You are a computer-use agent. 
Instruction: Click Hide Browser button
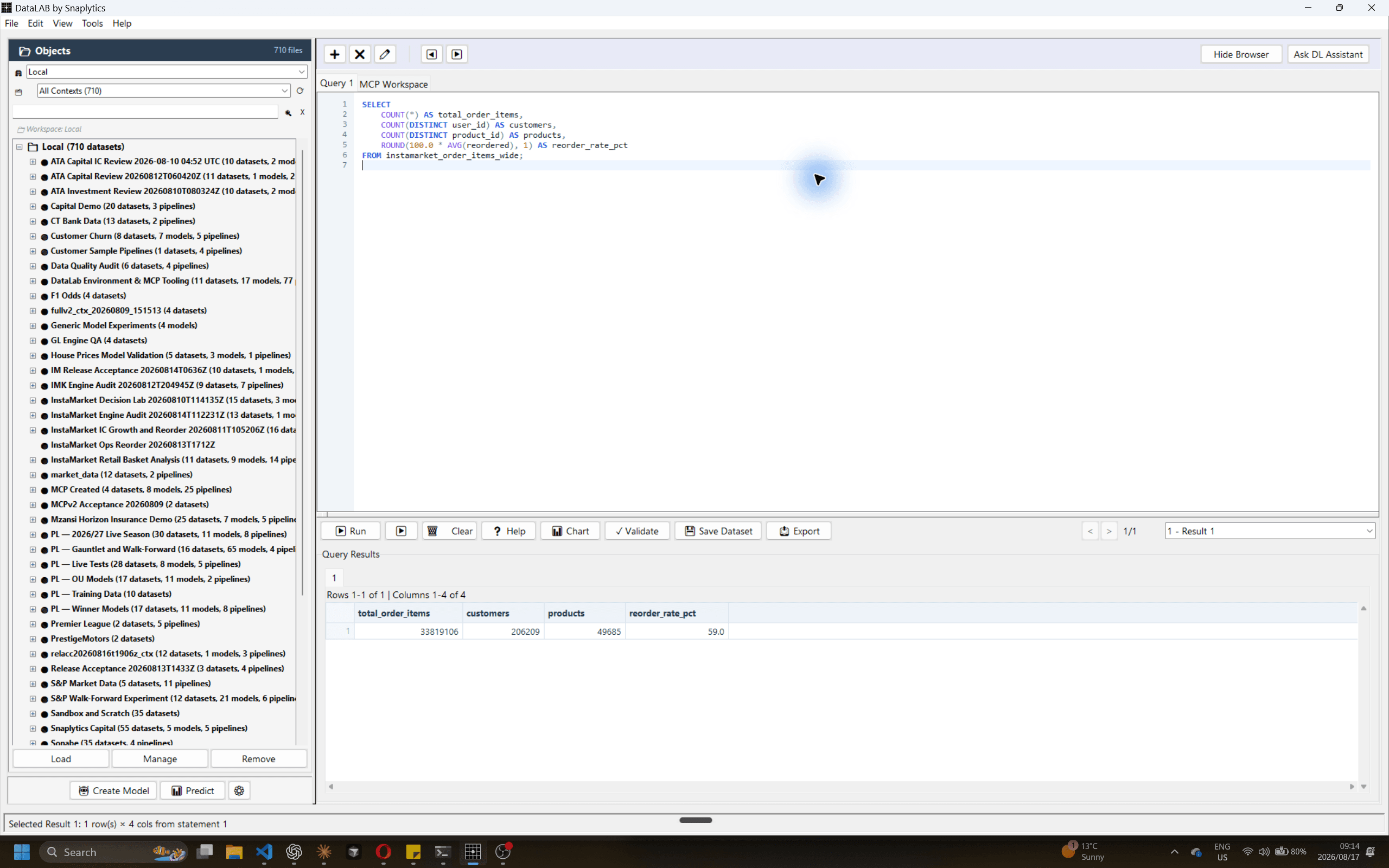click(x=1241, y=55)
